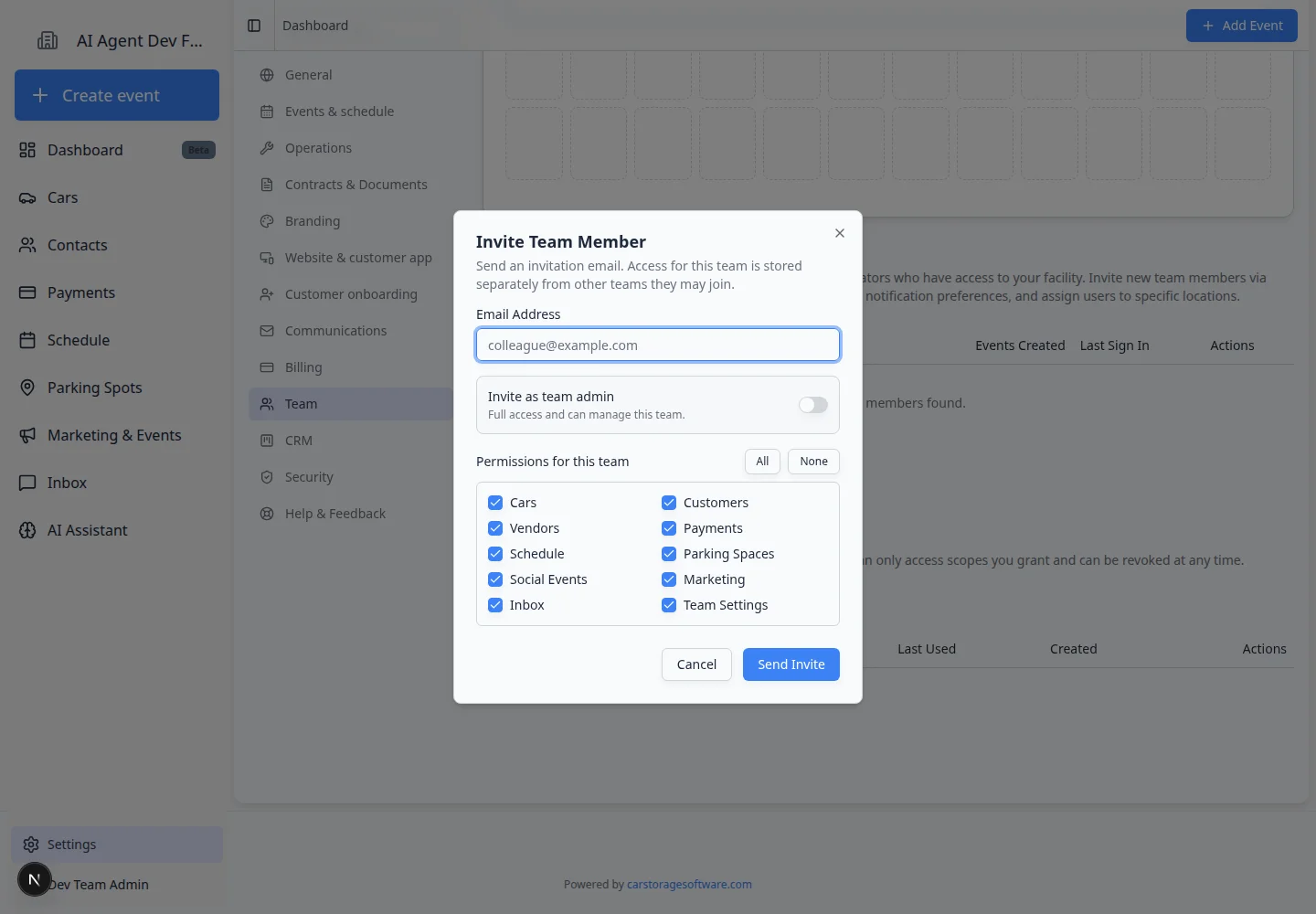
Task: Click the Add Event button
Action: (x=1242, y=26)
